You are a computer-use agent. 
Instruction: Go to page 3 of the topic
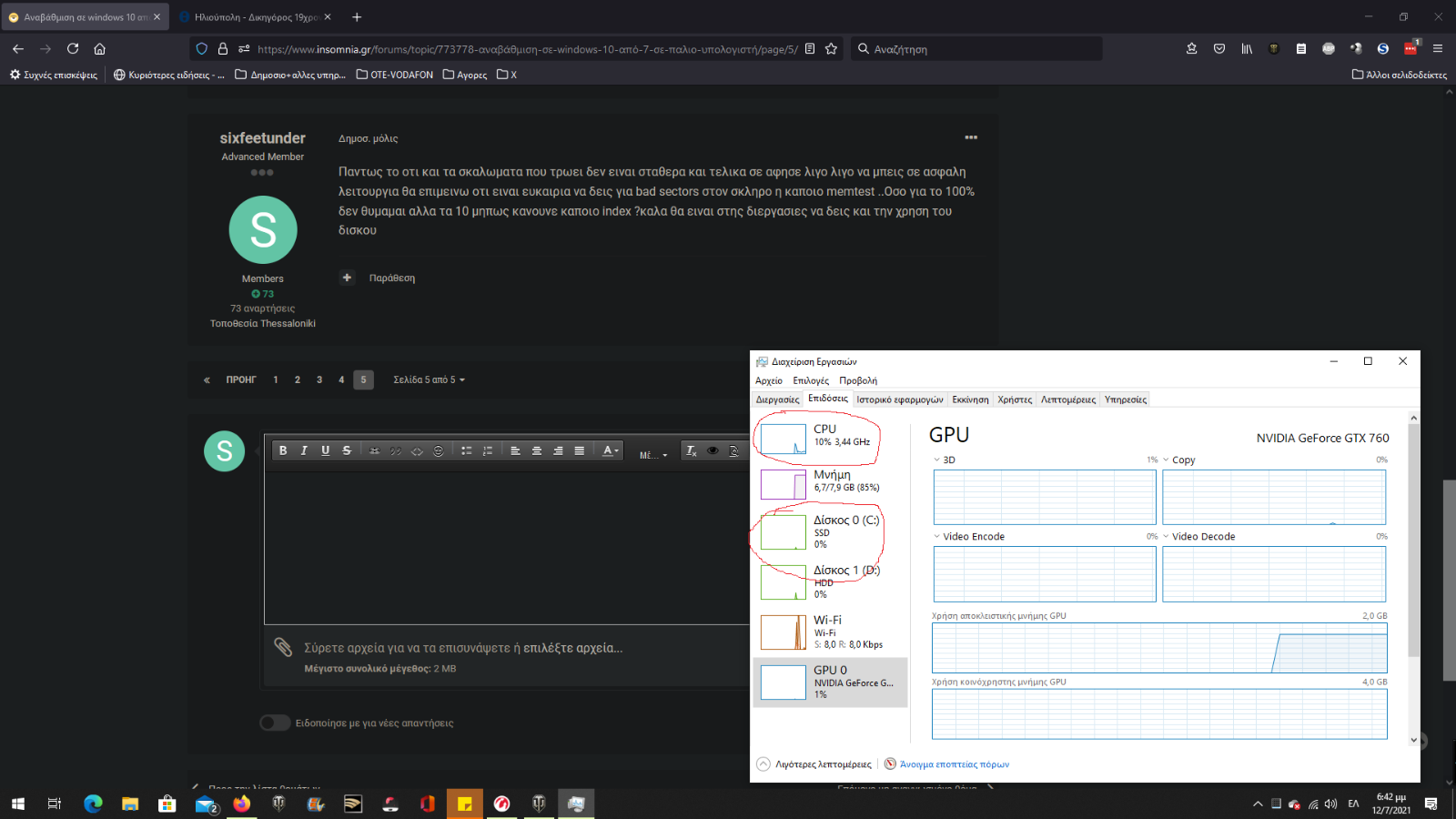tap(319, 379)
